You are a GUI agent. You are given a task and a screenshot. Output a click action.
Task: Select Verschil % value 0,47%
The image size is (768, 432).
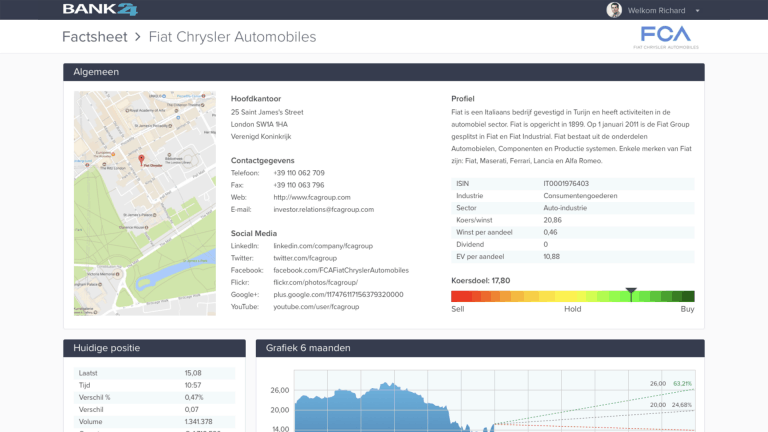[x=194, y=397]
